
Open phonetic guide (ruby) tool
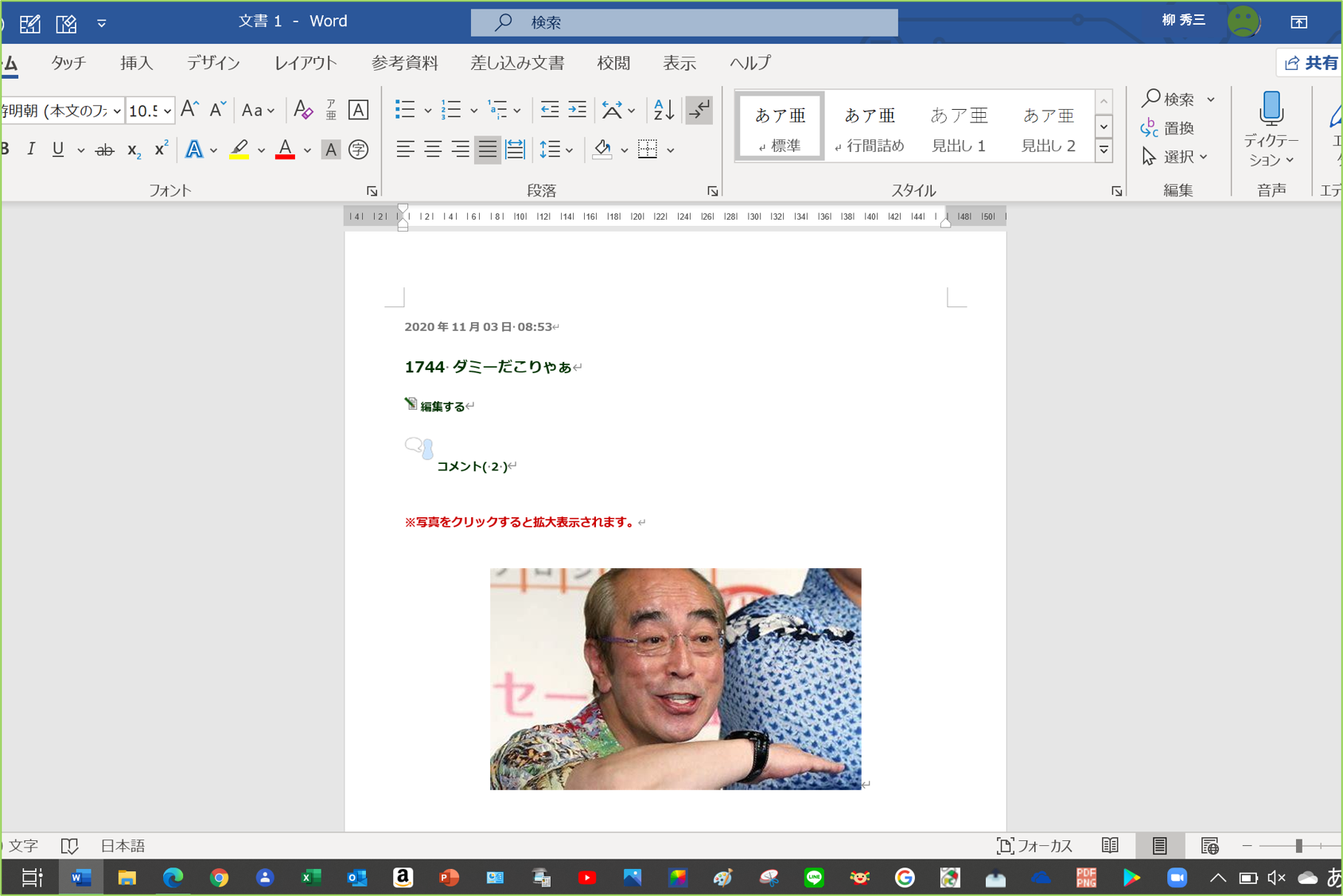331,109
